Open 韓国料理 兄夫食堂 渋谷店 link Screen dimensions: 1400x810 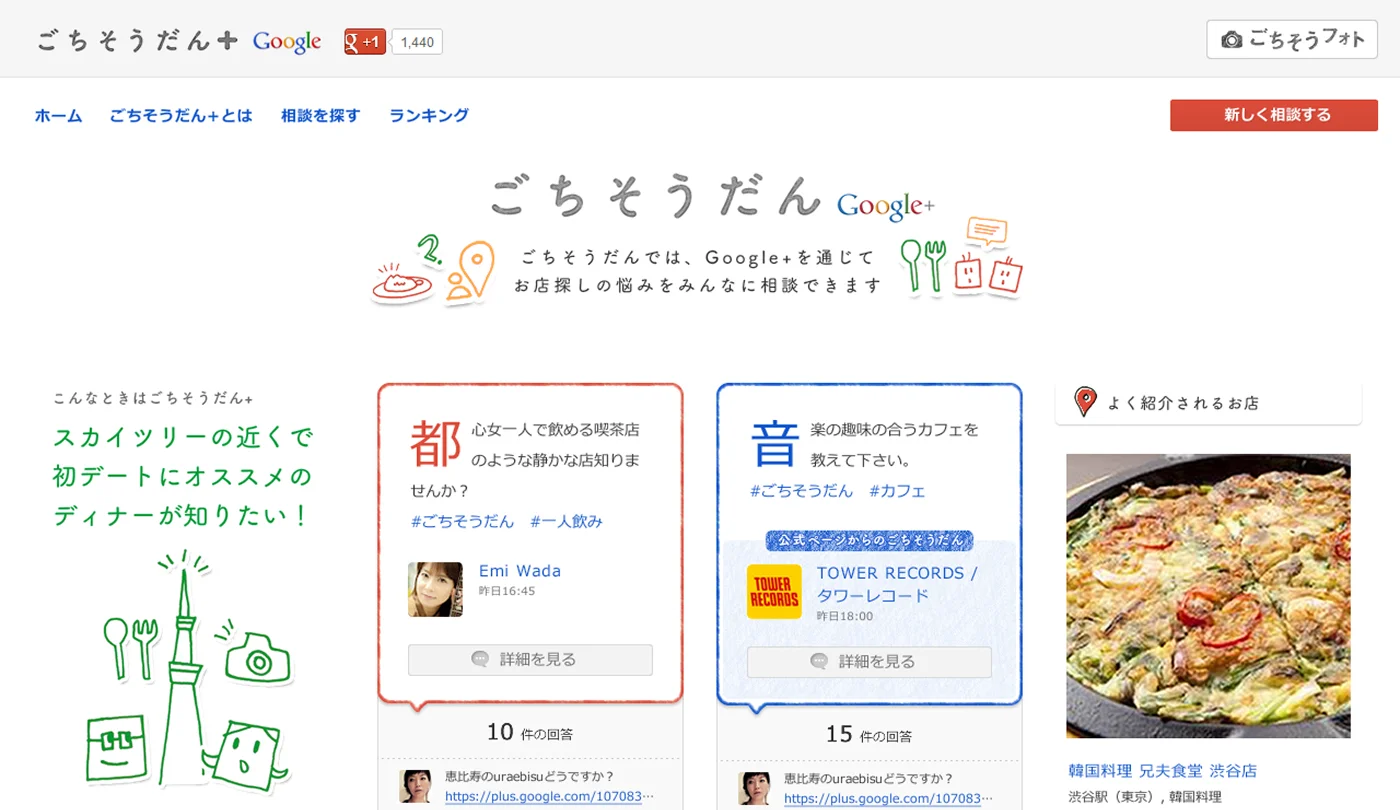1162,771
